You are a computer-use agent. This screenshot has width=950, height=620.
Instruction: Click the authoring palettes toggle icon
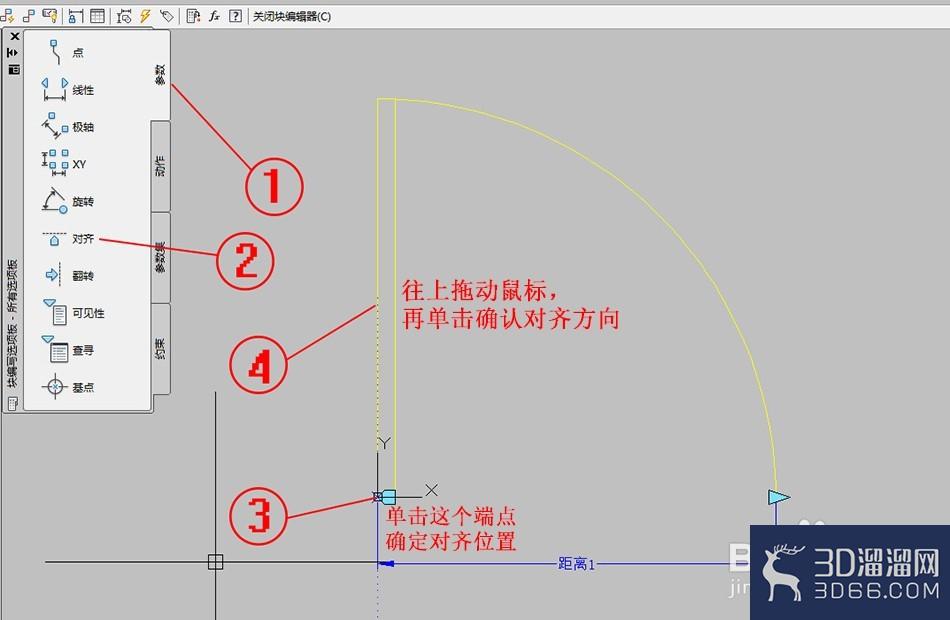193,16
